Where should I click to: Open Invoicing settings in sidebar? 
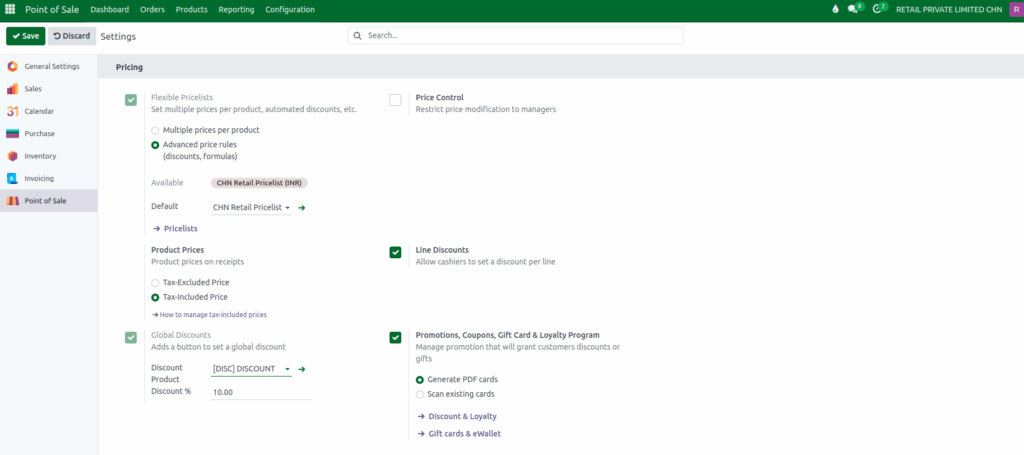(39, 178)
